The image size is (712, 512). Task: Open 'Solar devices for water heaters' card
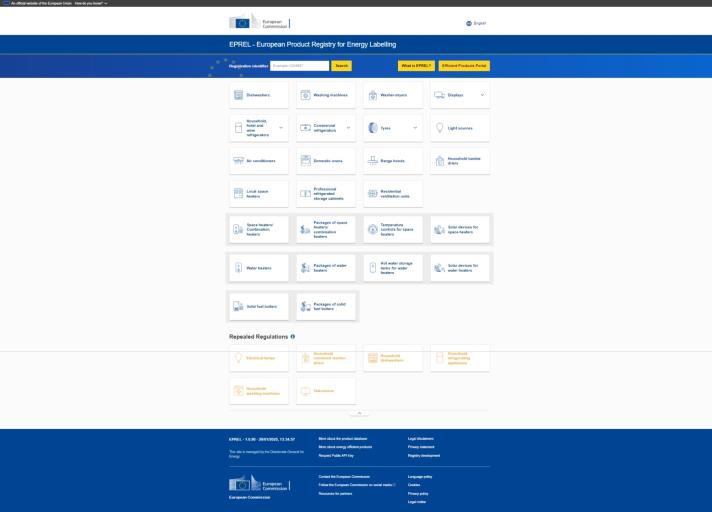click(x=460, y=268)
